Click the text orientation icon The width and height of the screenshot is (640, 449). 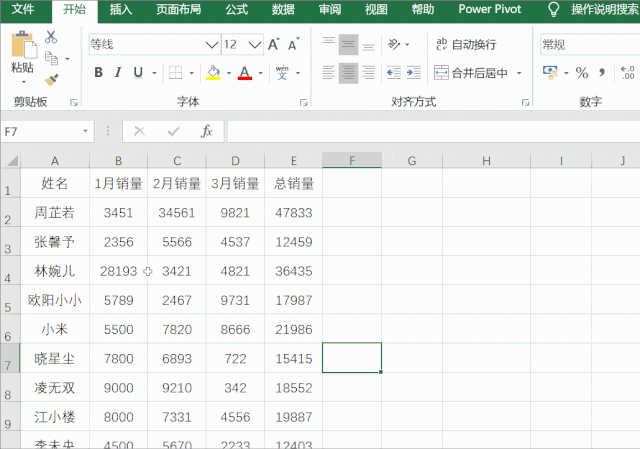point(394,44)
